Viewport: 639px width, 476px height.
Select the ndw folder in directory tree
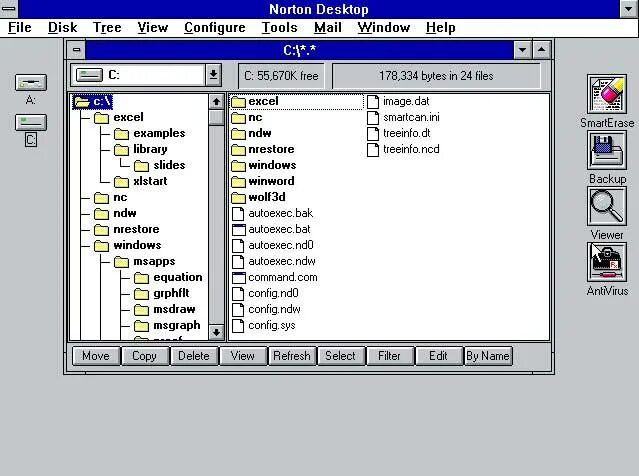coord(125,214)
